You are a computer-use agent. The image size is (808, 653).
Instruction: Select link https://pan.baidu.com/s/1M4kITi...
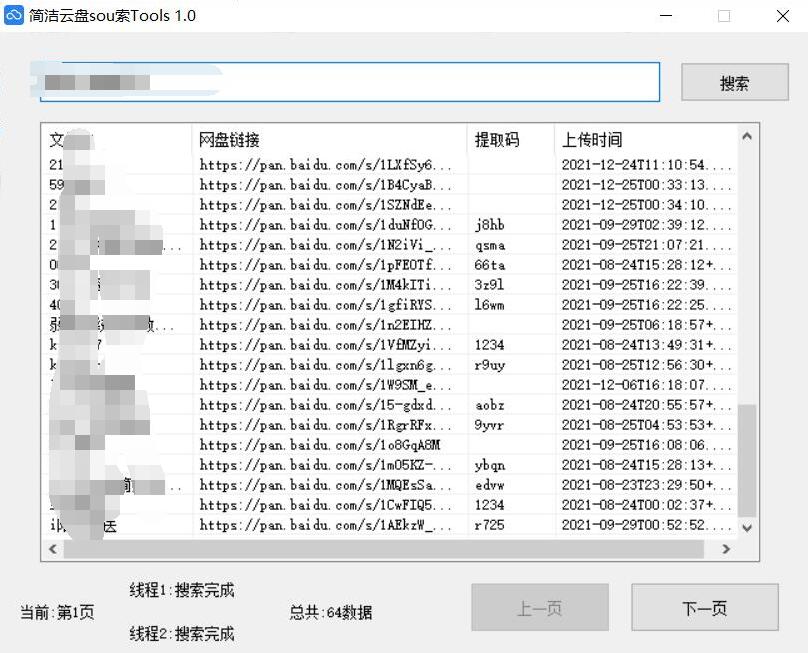click(x=325, y=285)
